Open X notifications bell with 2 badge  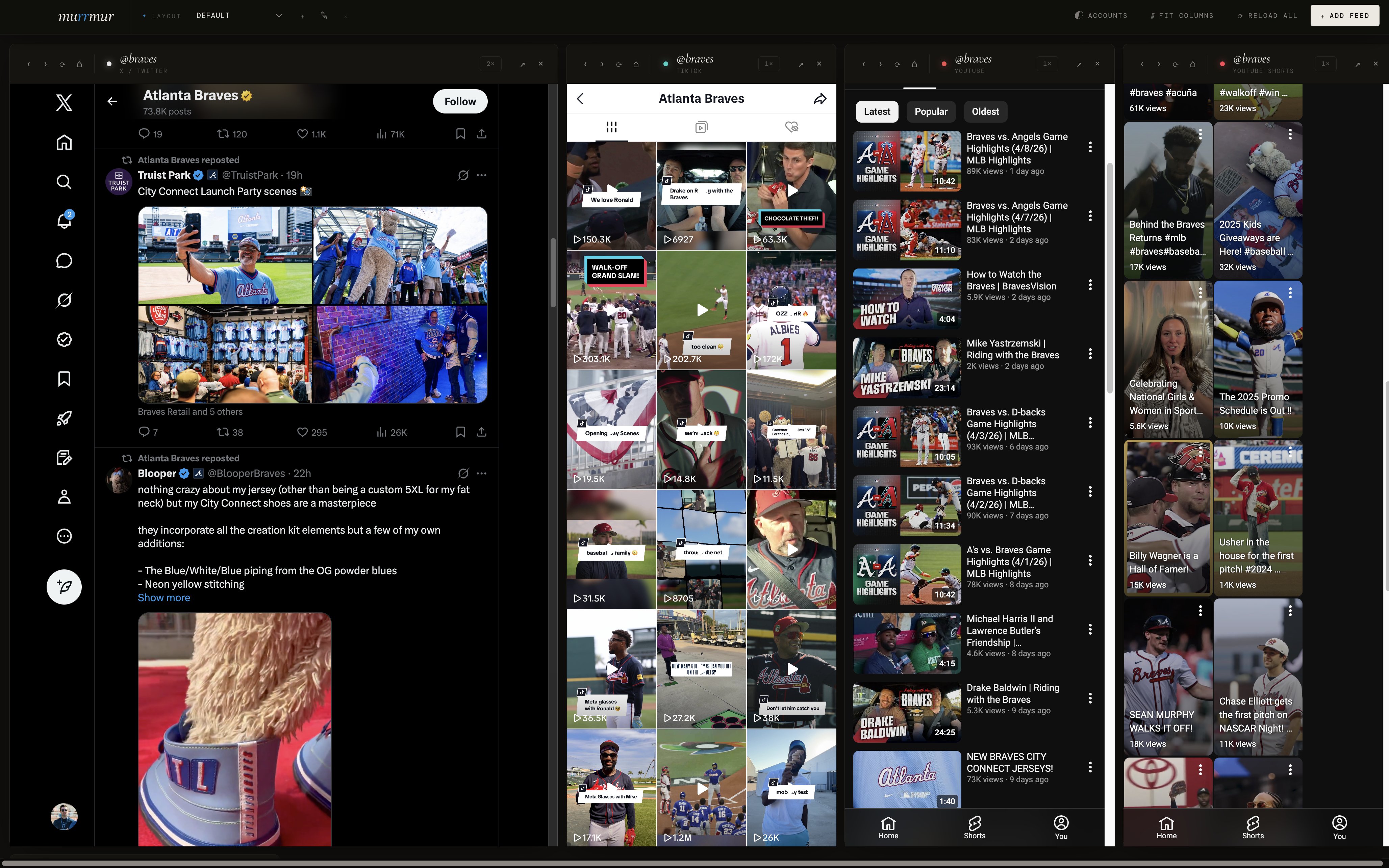click(x=64, y=221)
